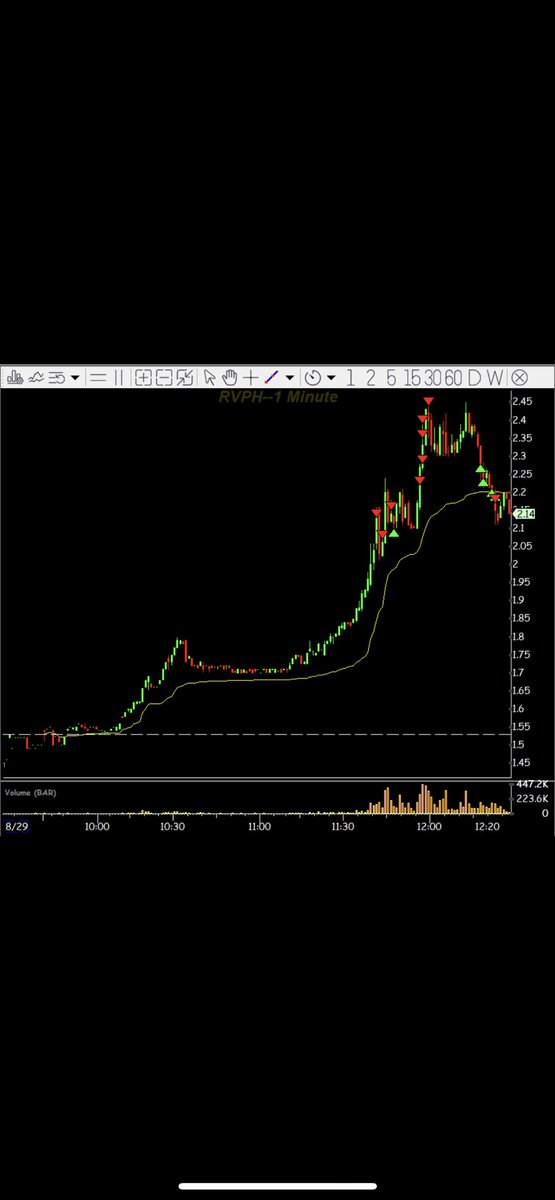Click the 8/29 date label

15,827
